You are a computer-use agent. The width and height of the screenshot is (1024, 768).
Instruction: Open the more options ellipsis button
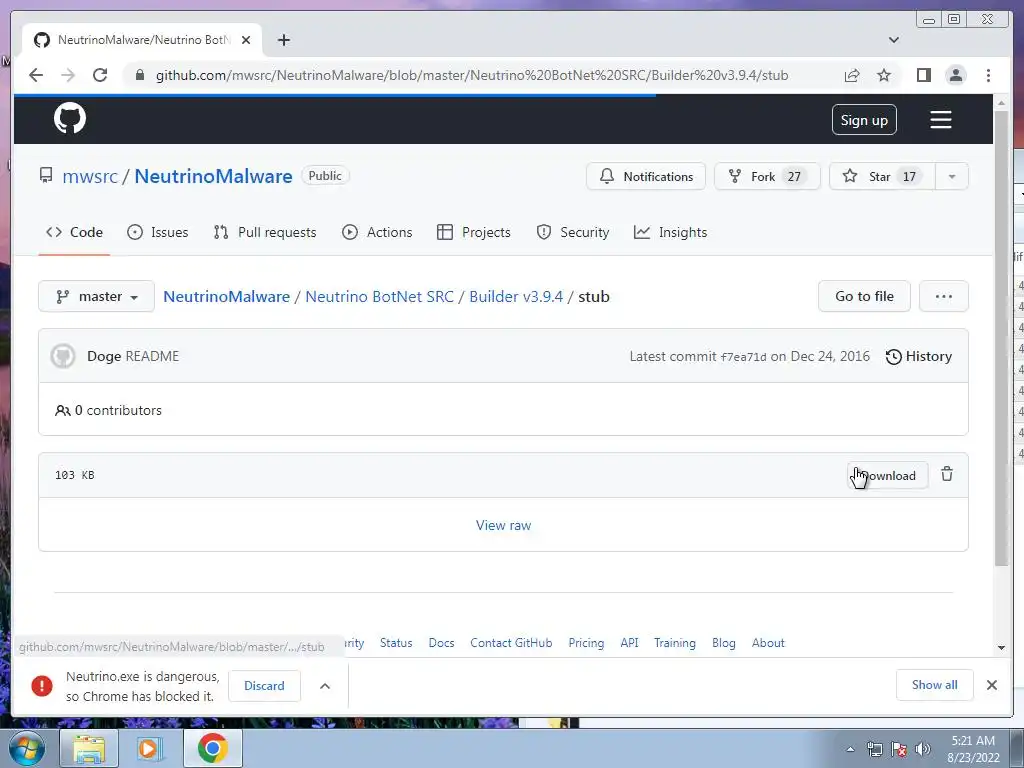tap(944, 296)
